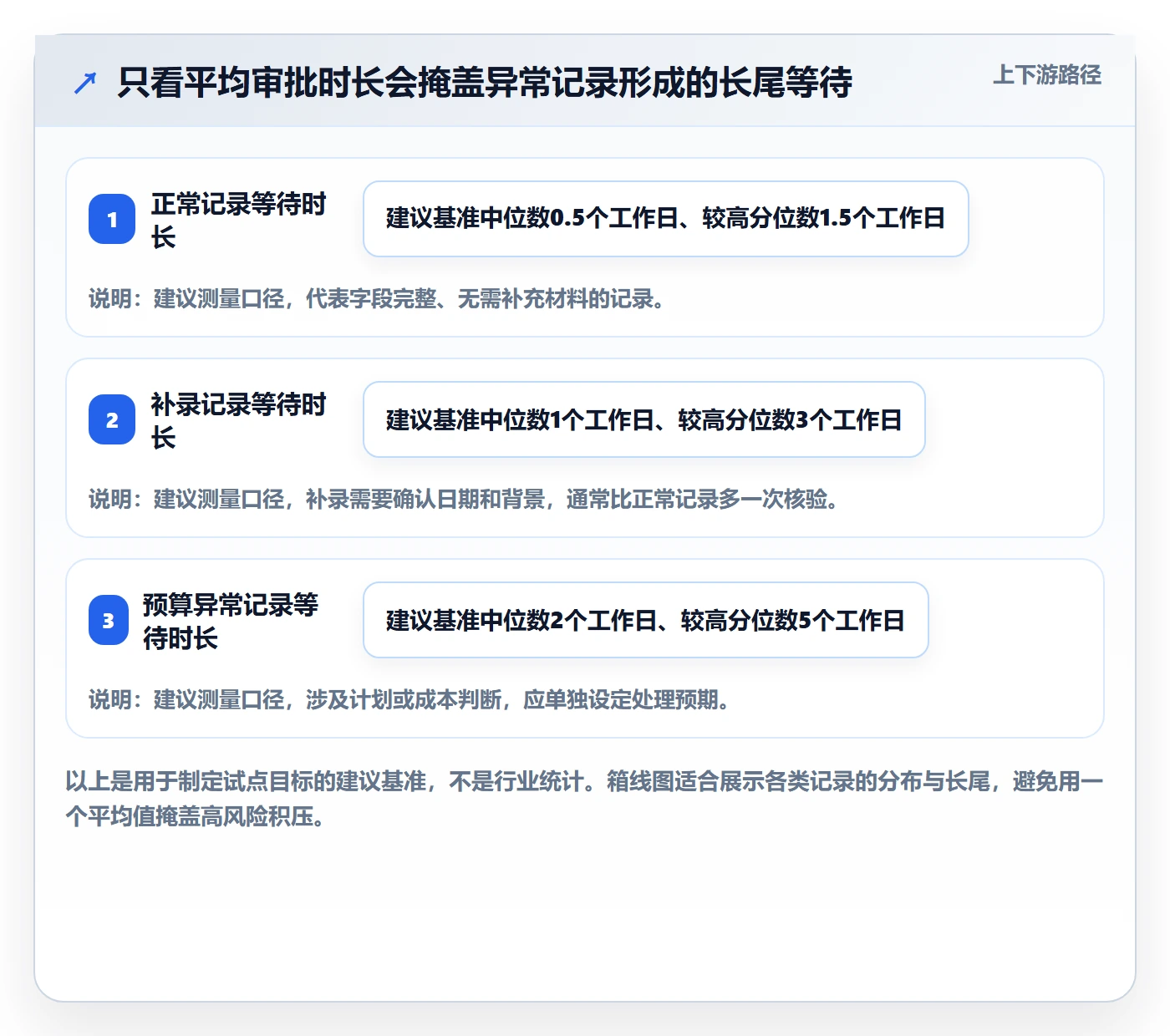Click footer paragraph 以上是用于制定试点目标的建议基准
The image size is (1170, 1036).
point(585,799)
